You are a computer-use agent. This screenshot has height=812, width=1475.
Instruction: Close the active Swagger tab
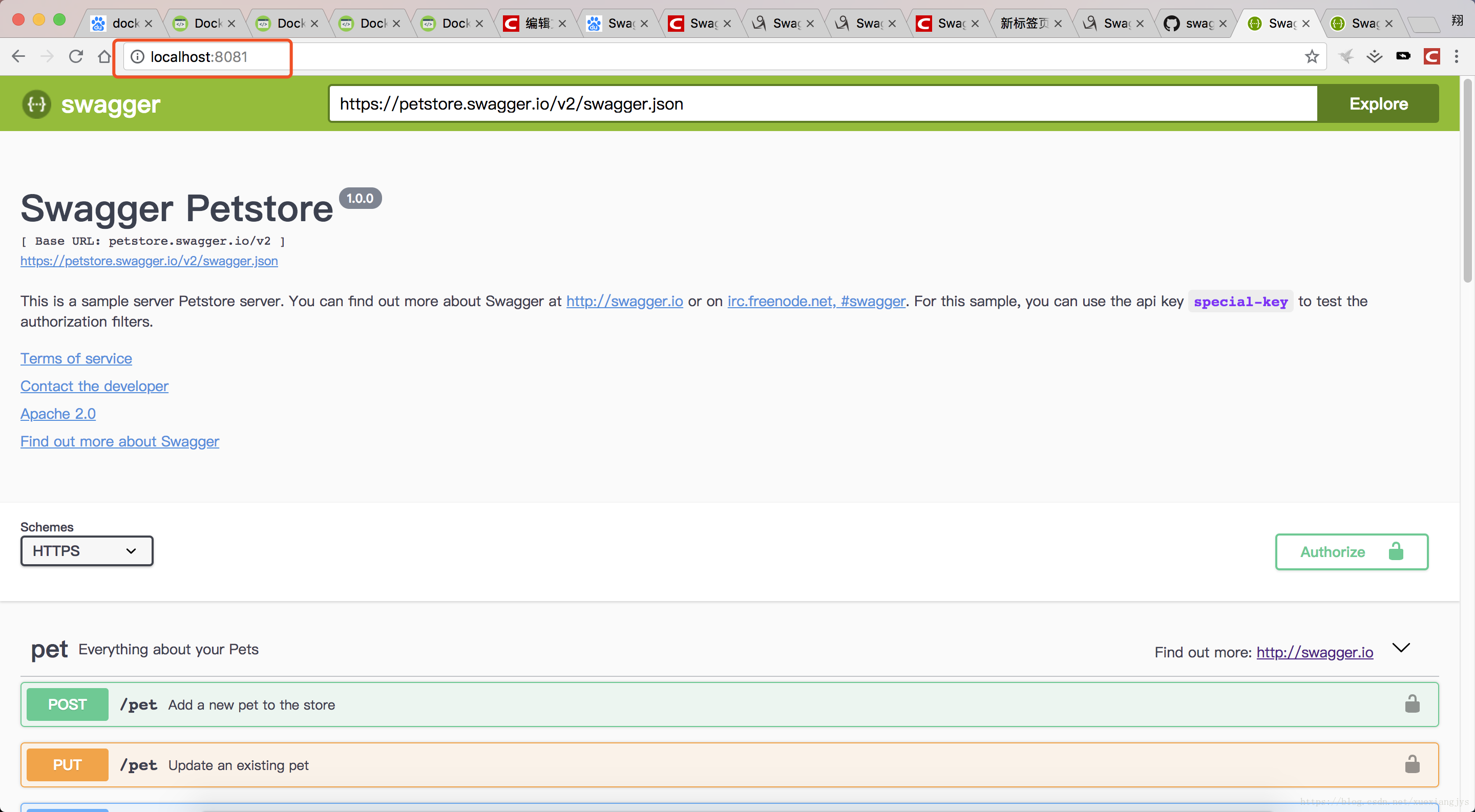(1305, 24)
